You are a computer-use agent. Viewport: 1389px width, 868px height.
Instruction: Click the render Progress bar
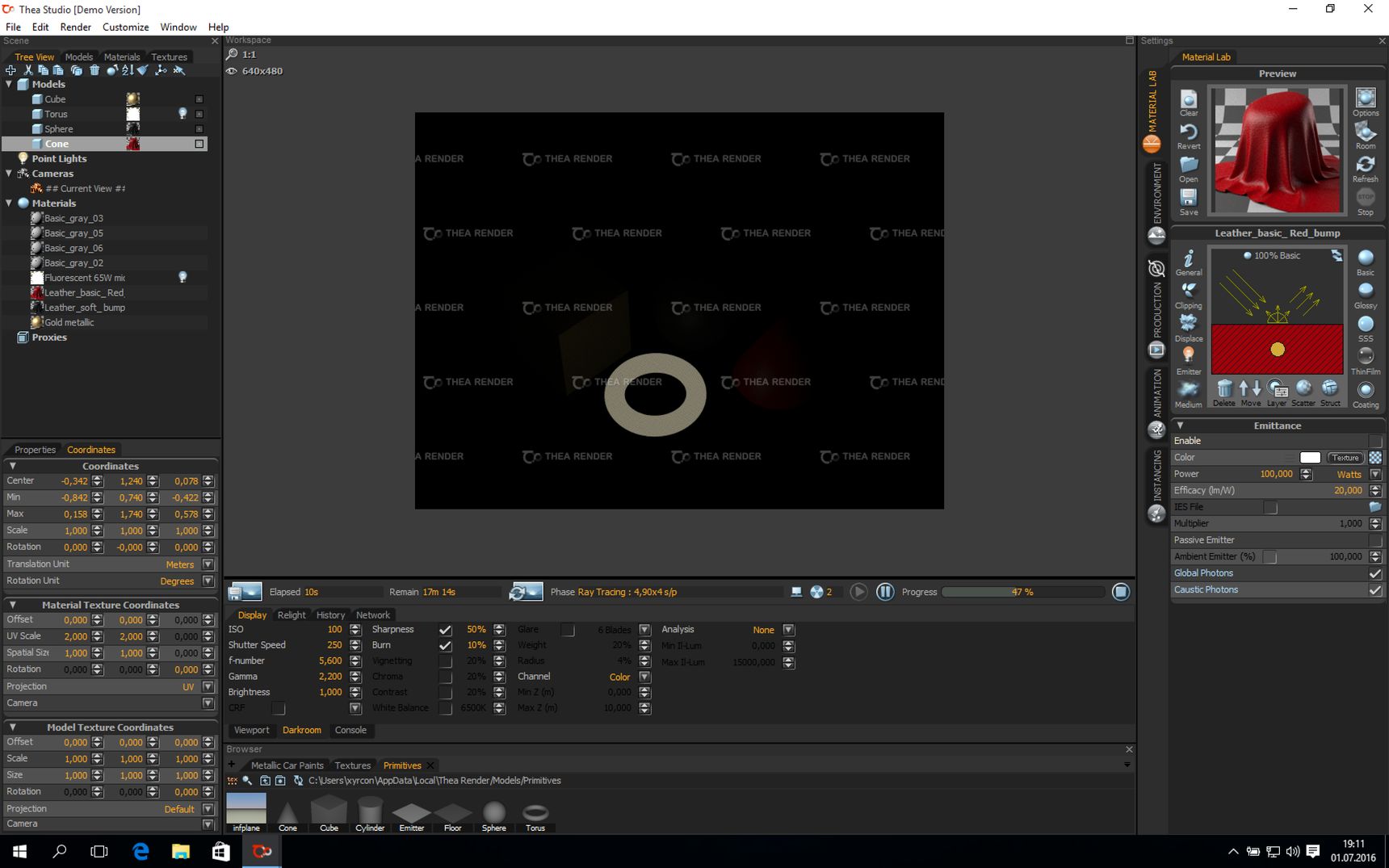click(x=1022, y=592)
